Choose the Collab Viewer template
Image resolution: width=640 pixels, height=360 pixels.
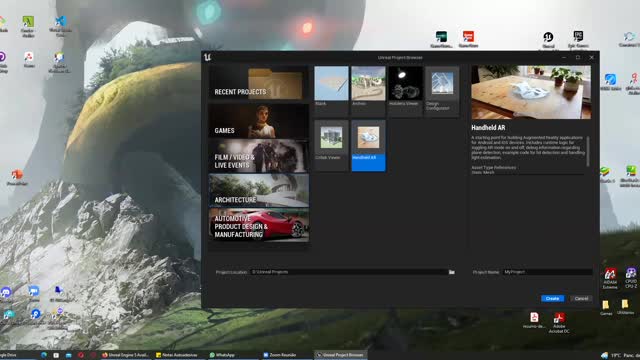pyautogui.click(x=331, y=145)
